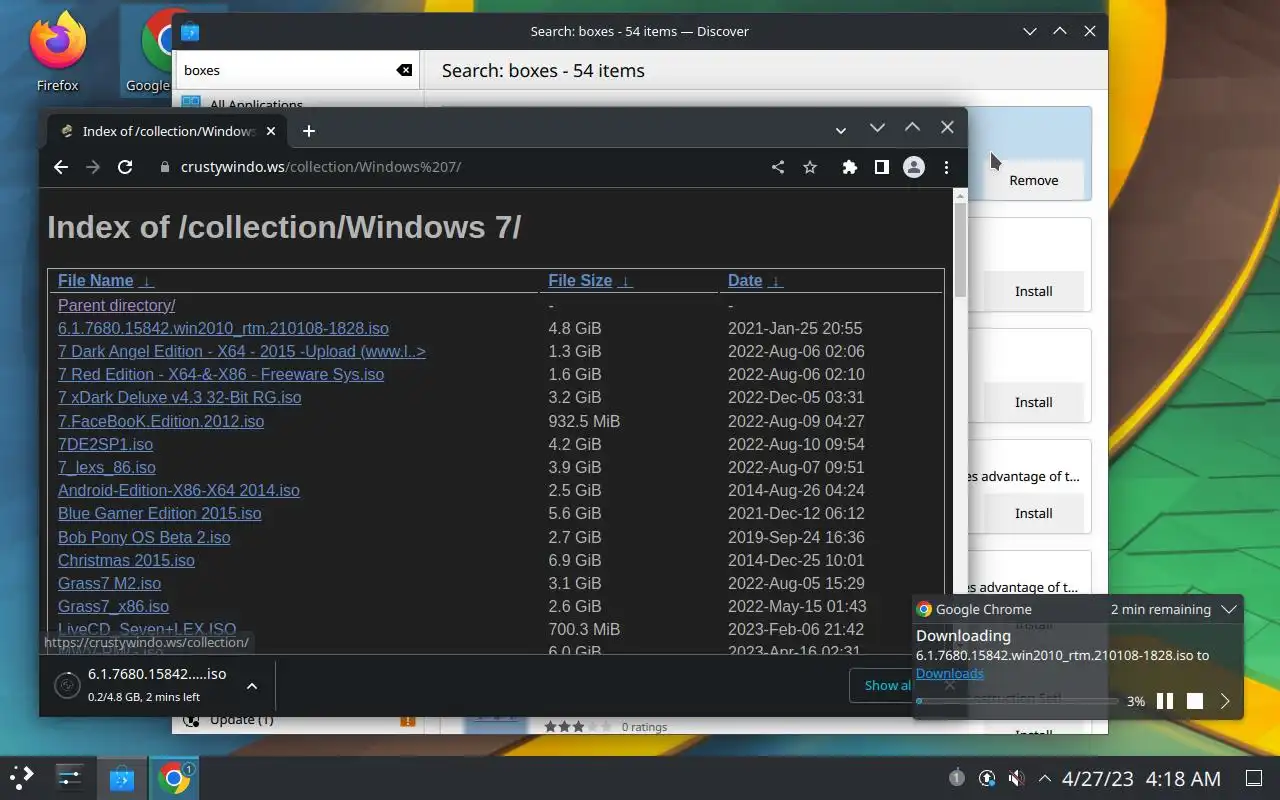Image resolution: width=1280 pixels, height=800 pixels.
Task: Open Parent directory link
Action: tap(116, 305)
